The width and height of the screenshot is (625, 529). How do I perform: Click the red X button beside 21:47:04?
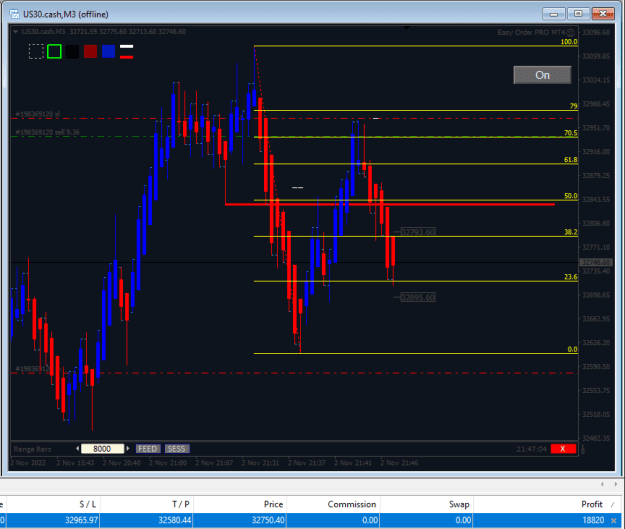pyautogui.click(x=563, y=449)
